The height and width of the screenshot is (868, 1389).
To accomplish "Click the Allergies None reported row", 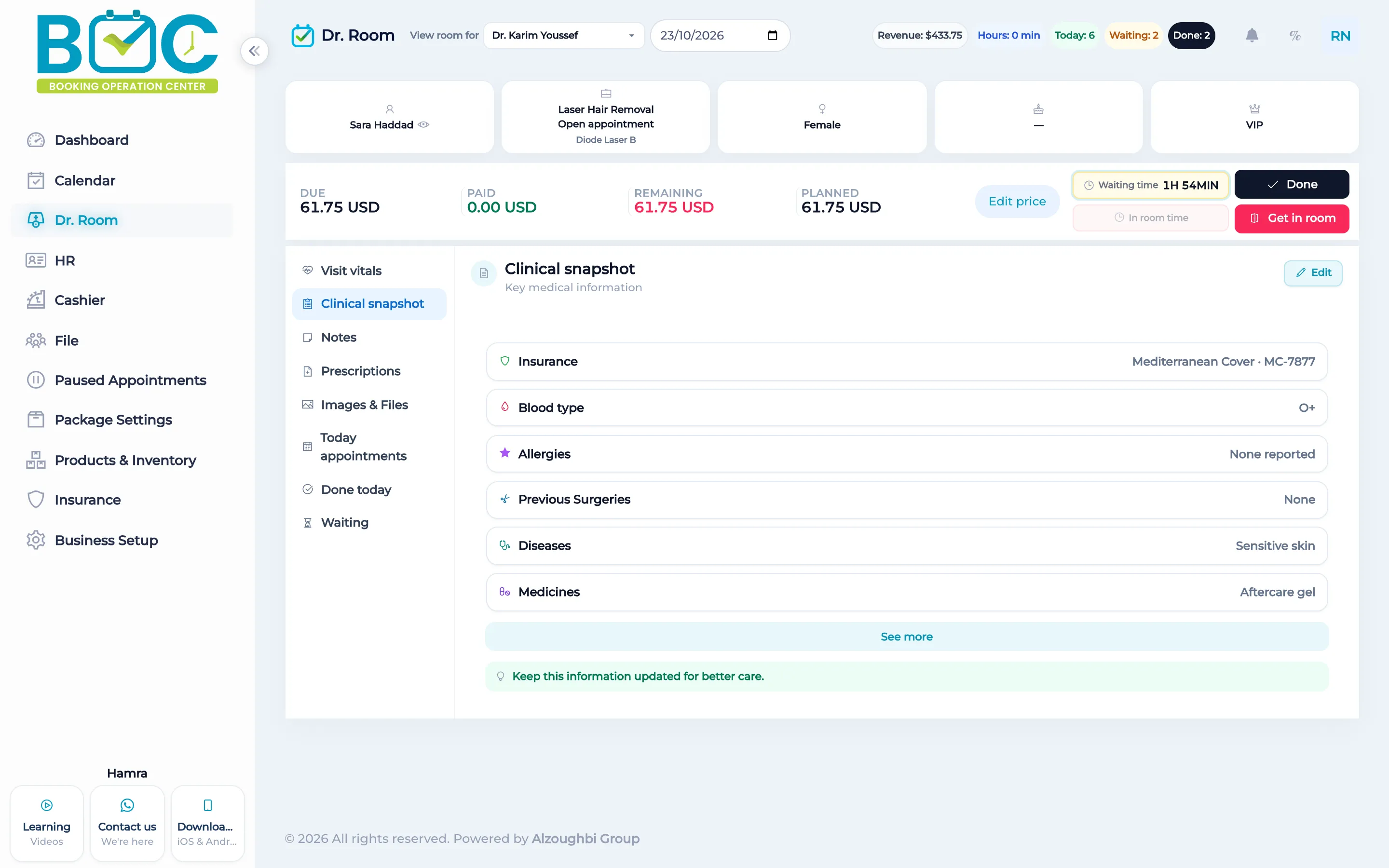I will tap(907, 453).
